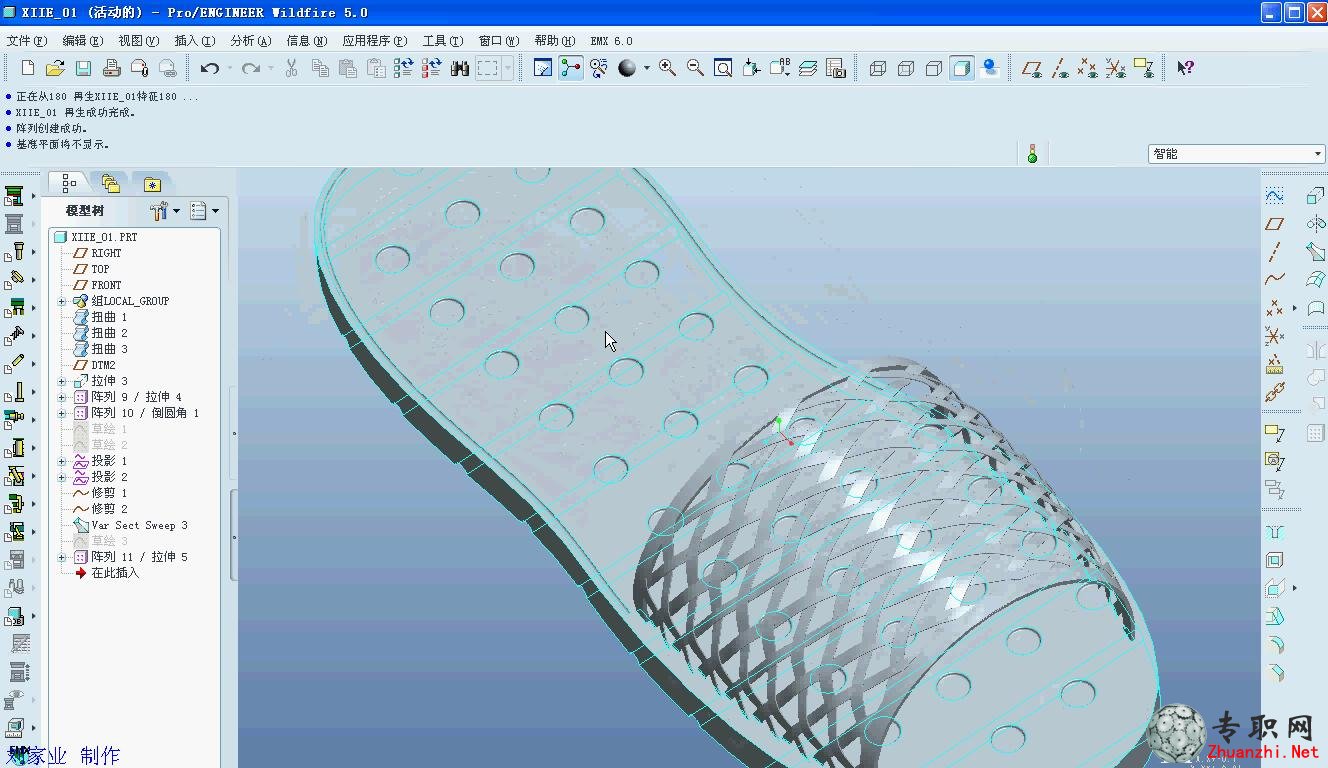
Task: Select XIIE_01.PRT in model tree
Action: [96, 237]
